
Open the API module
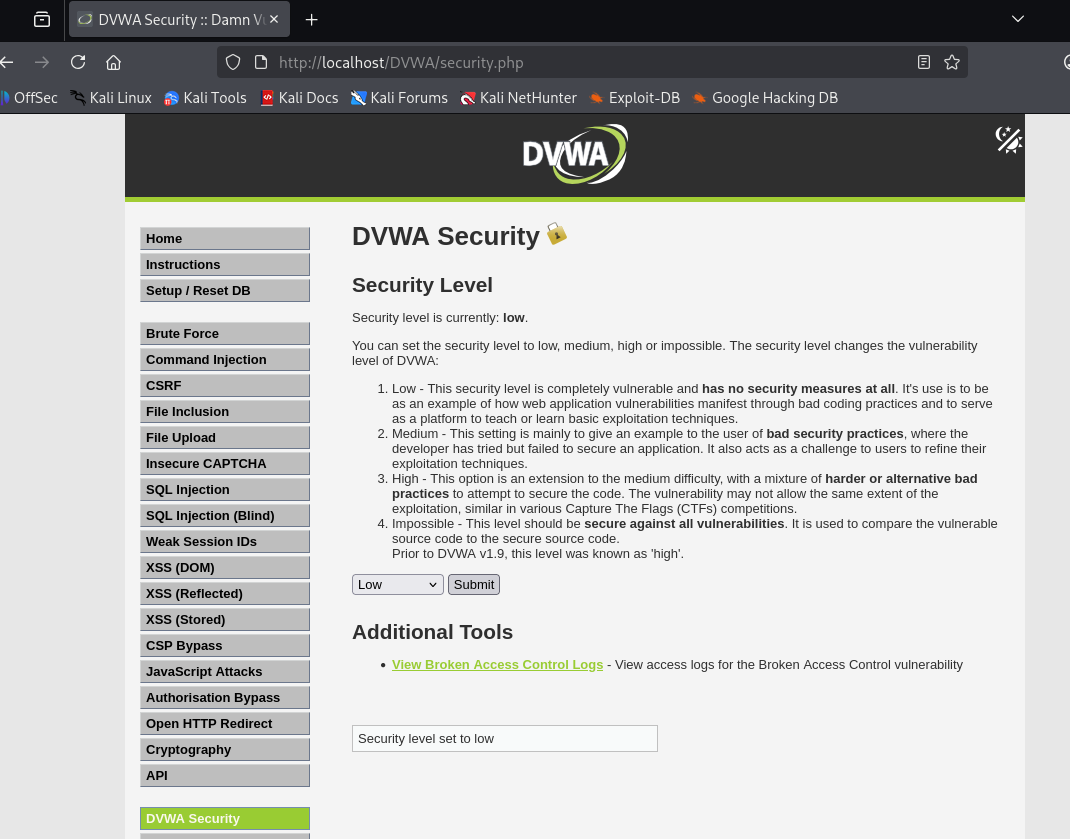click(225, 774)
